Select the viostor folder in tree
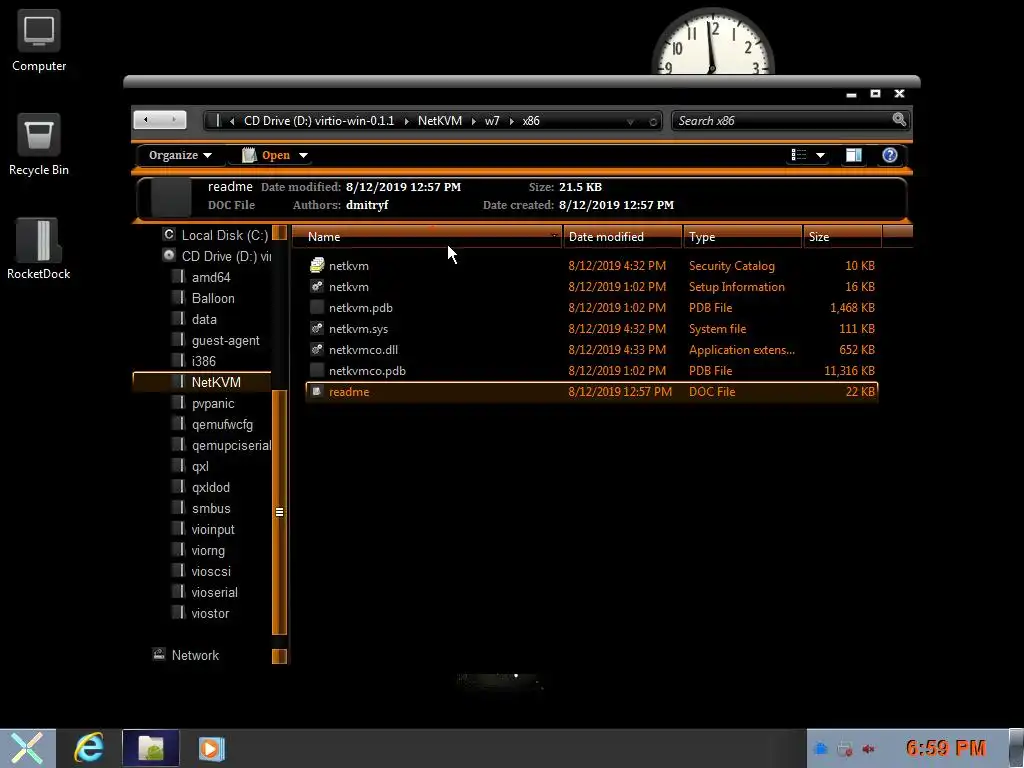 click(210, 613)
